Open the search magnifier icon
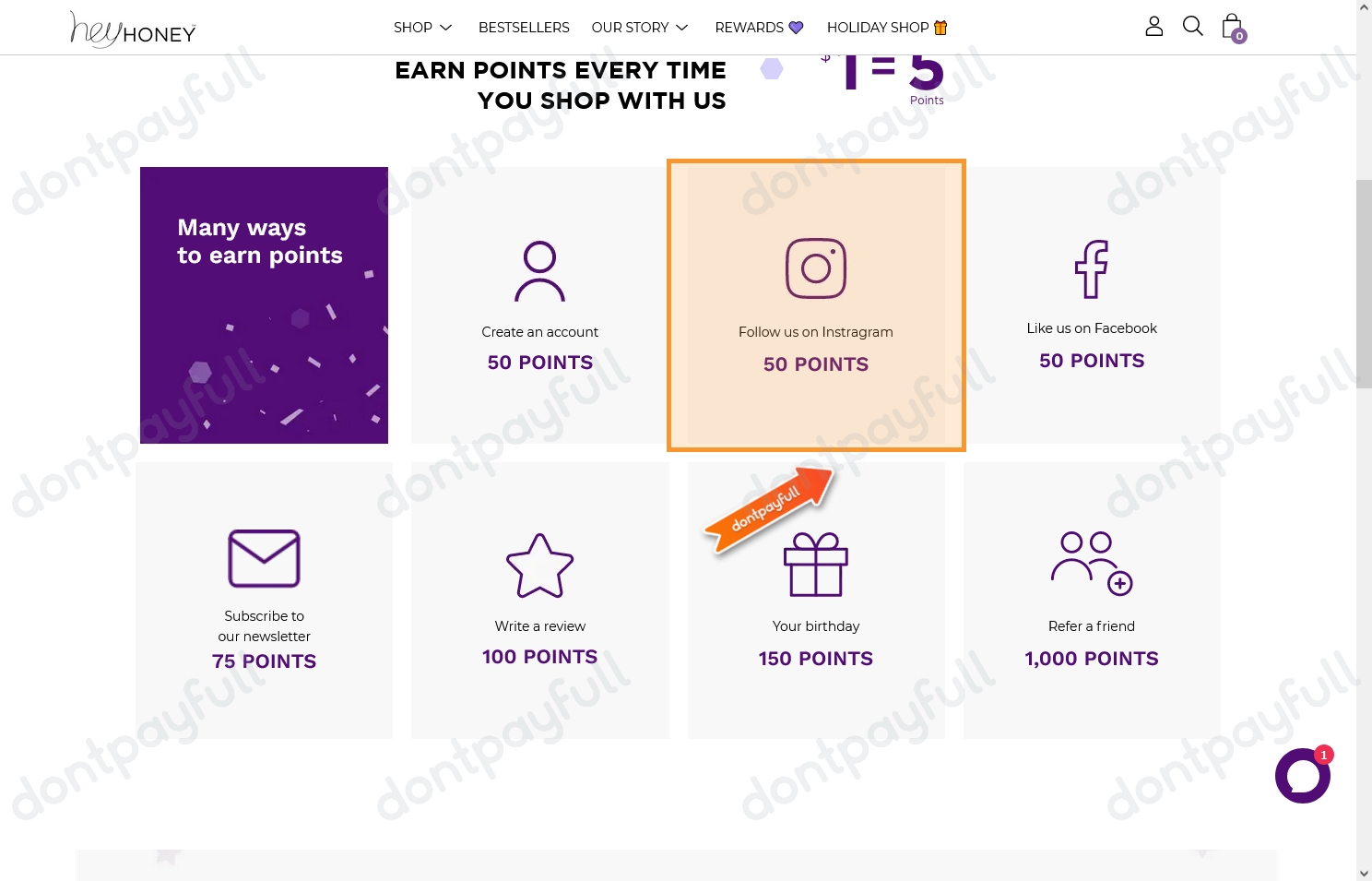 pyautogui.click(x=1192, y=27)
